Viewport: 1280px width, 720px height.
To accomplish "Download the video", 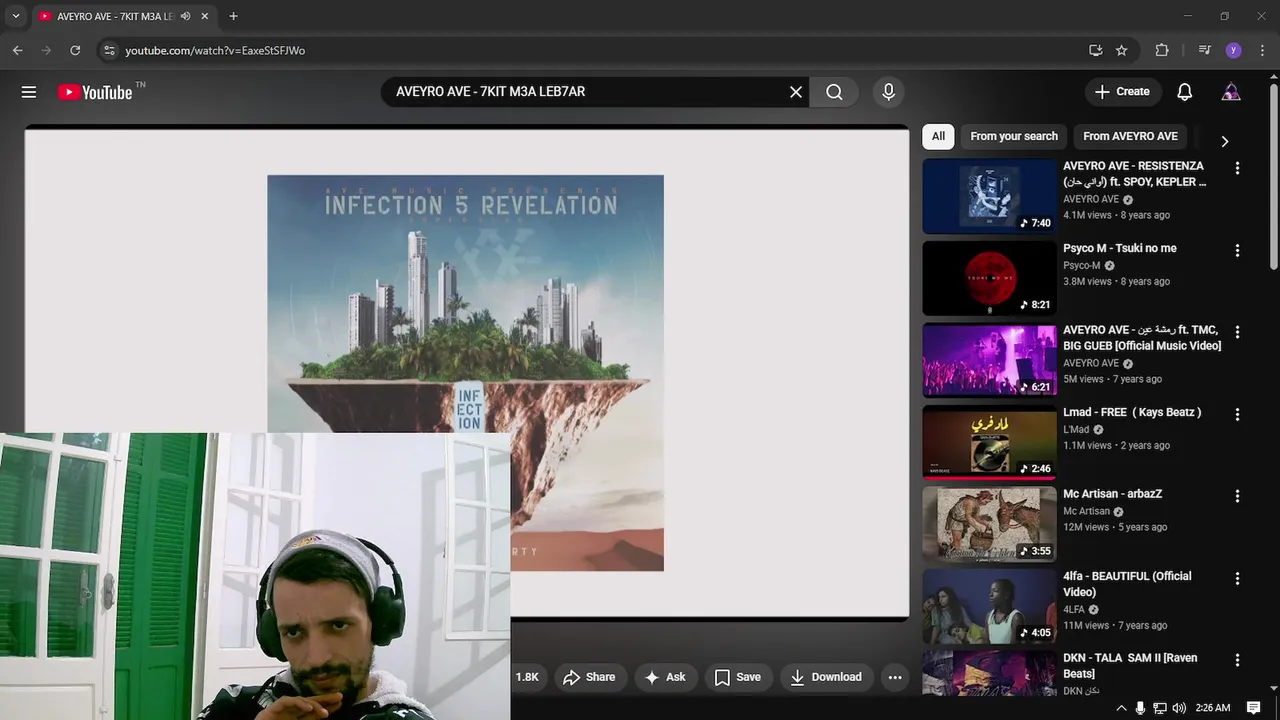I will coord(826,677).
